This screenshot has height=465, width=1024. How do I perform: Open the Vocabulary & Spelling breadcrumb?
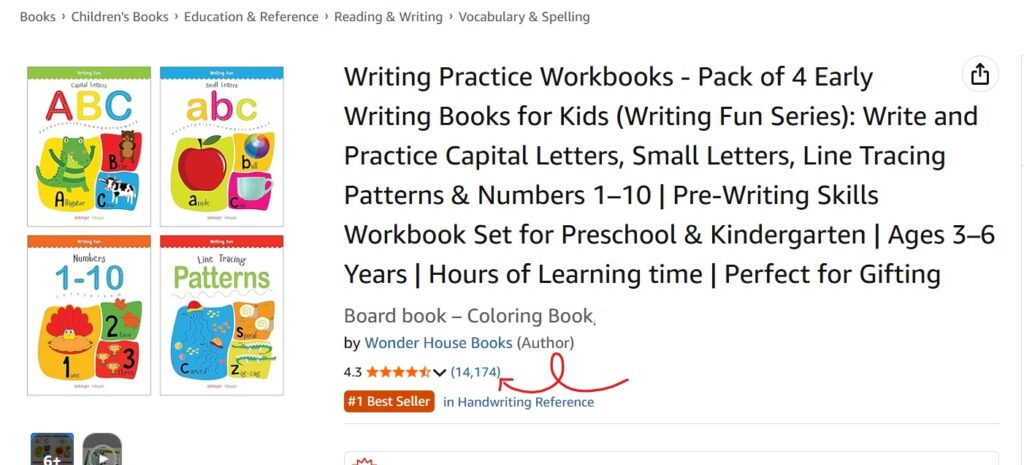coord(524,17)
